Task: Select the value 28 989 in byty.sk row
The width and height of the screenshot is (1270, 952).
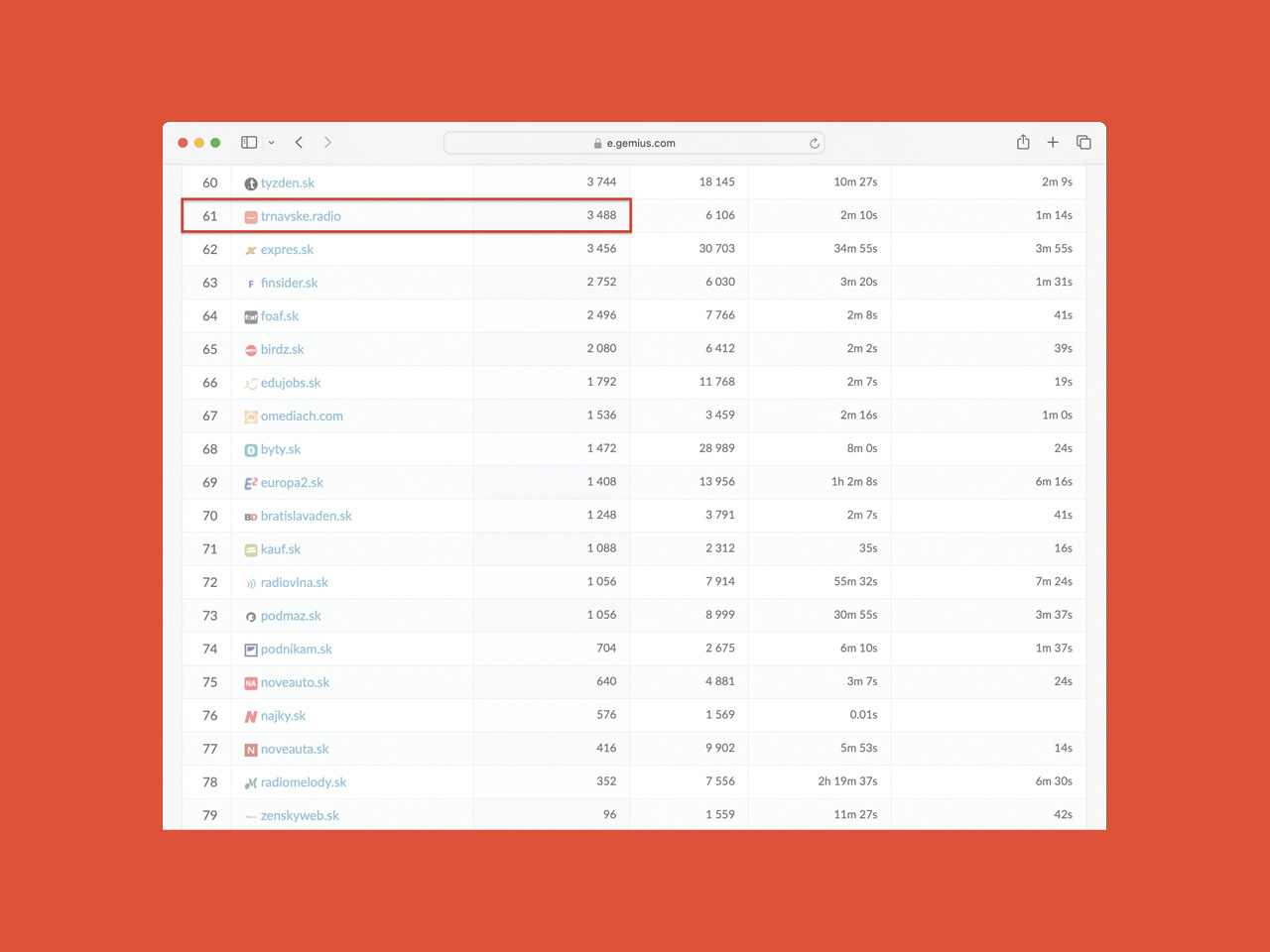Action: (717, 448)
